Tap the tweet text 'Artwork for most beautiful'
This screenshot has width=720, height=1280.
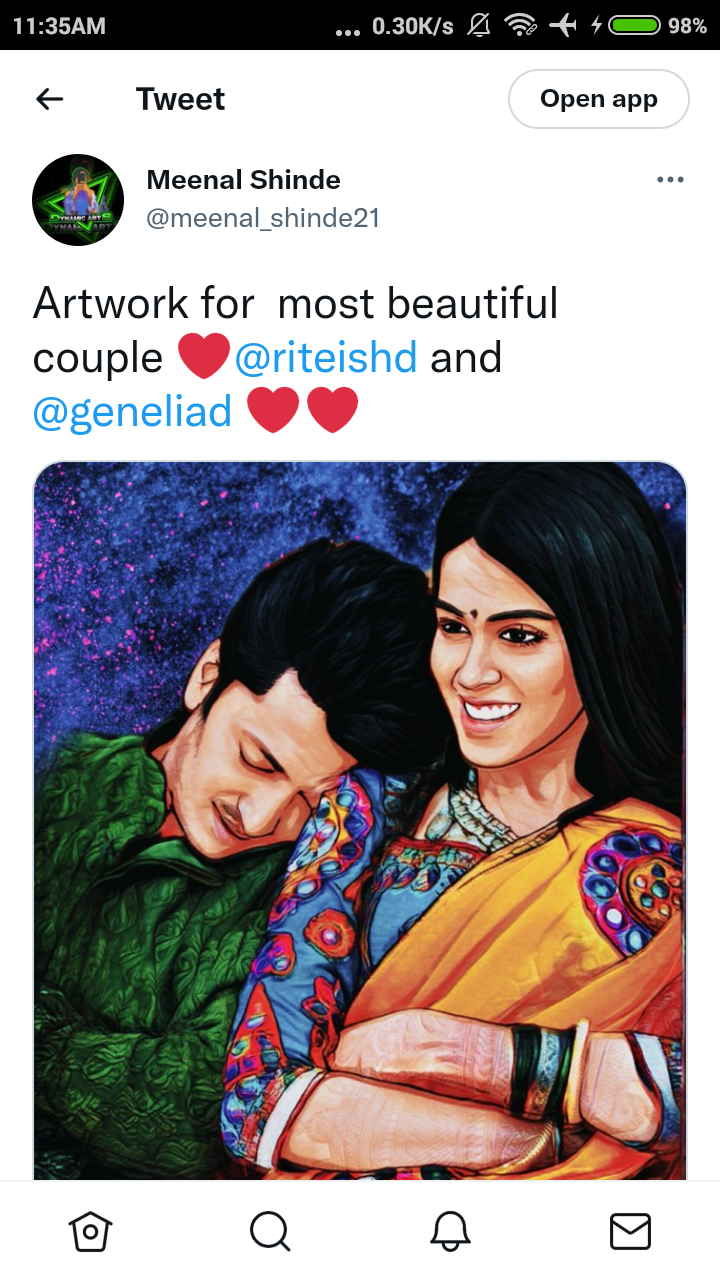[295, 303]
